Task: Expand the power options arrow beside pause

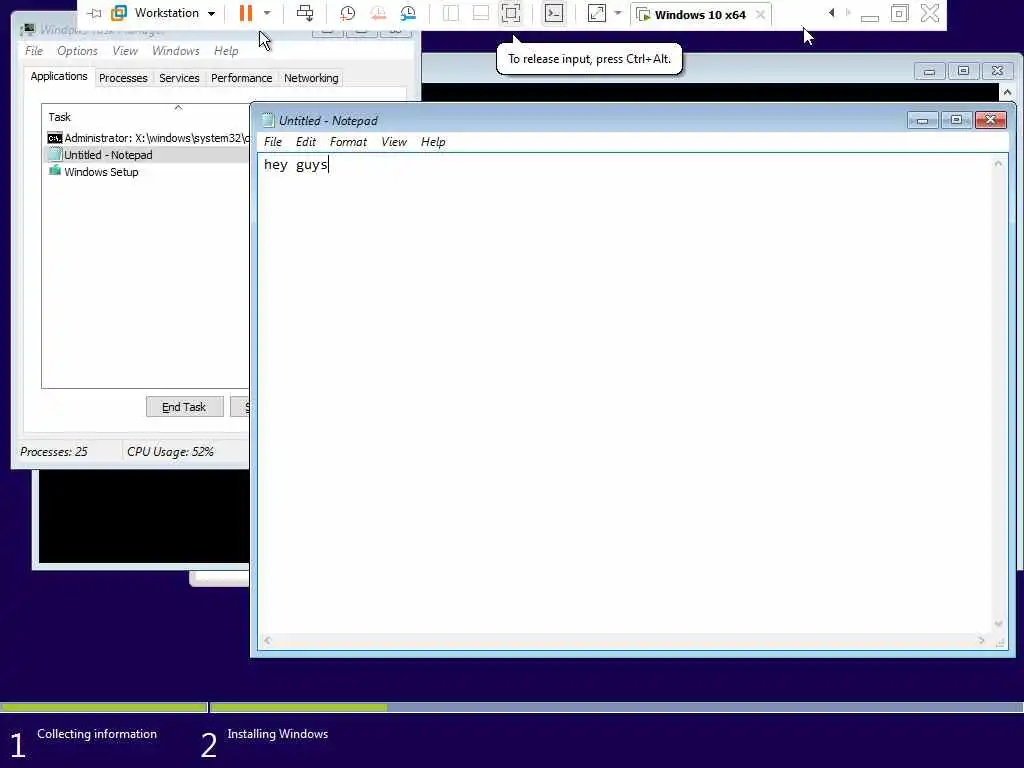Action: [x=267, y=13]
